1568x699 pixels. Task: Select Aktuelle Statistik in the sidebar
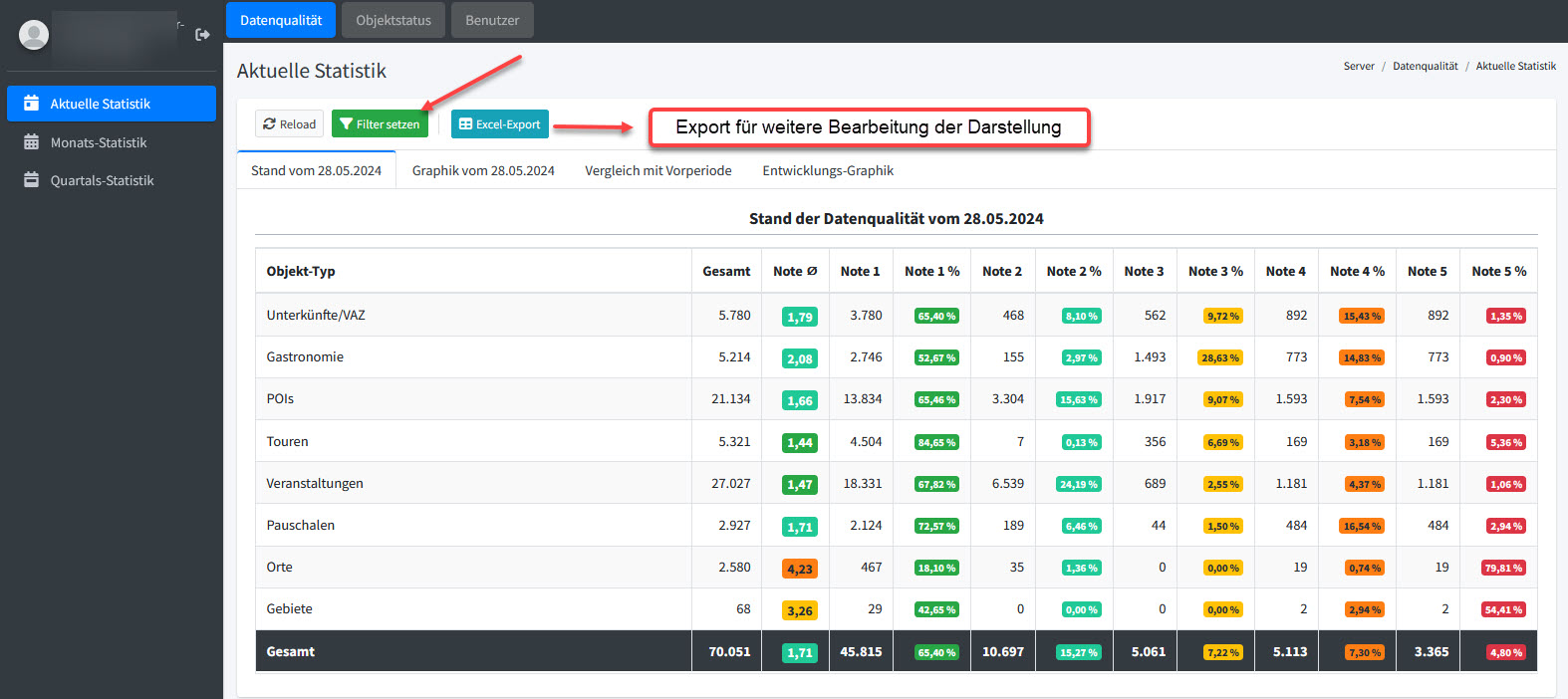pos(112,104)
